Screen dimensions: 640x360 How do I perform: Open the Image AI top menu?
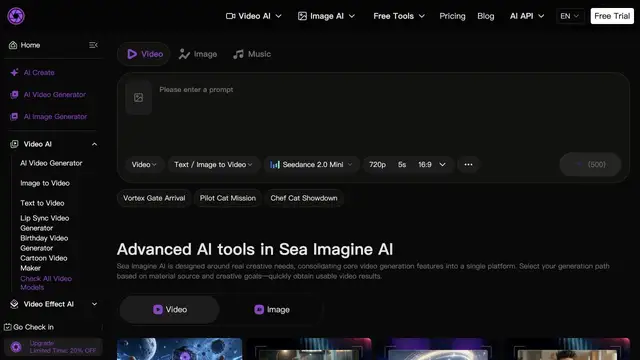(326, 16)
